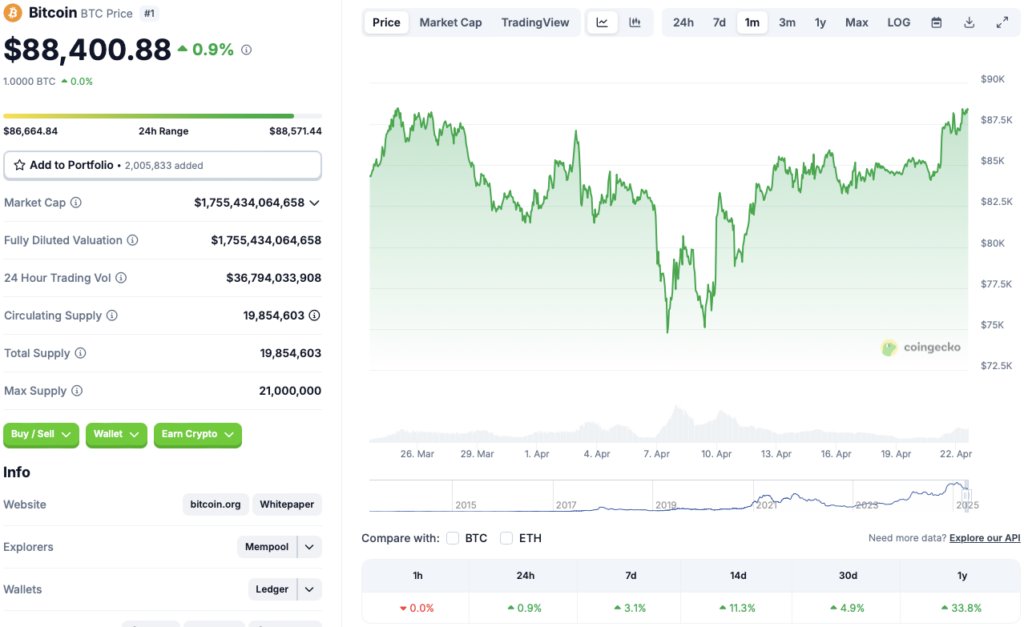
Task: Toggle logarithmic scale with LOG
Action: point(897,21)
